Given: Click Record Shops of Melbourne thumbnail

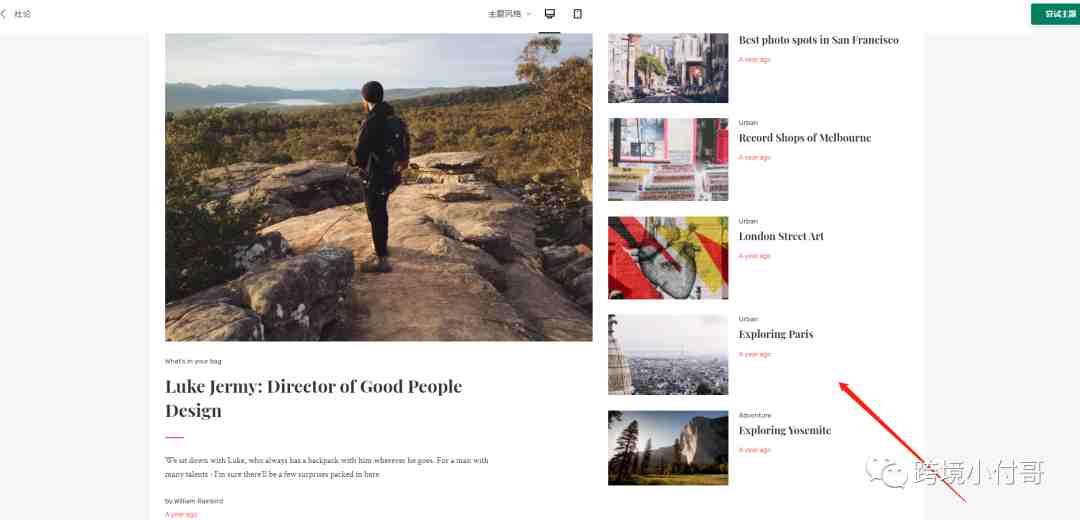Looking at the screenshot, I should pos(667,160).
